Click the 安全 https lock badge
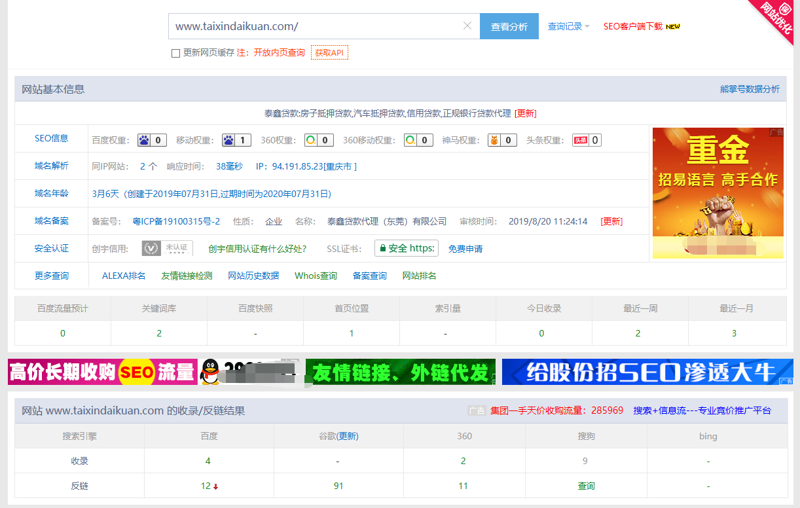 tap(407, 248)
